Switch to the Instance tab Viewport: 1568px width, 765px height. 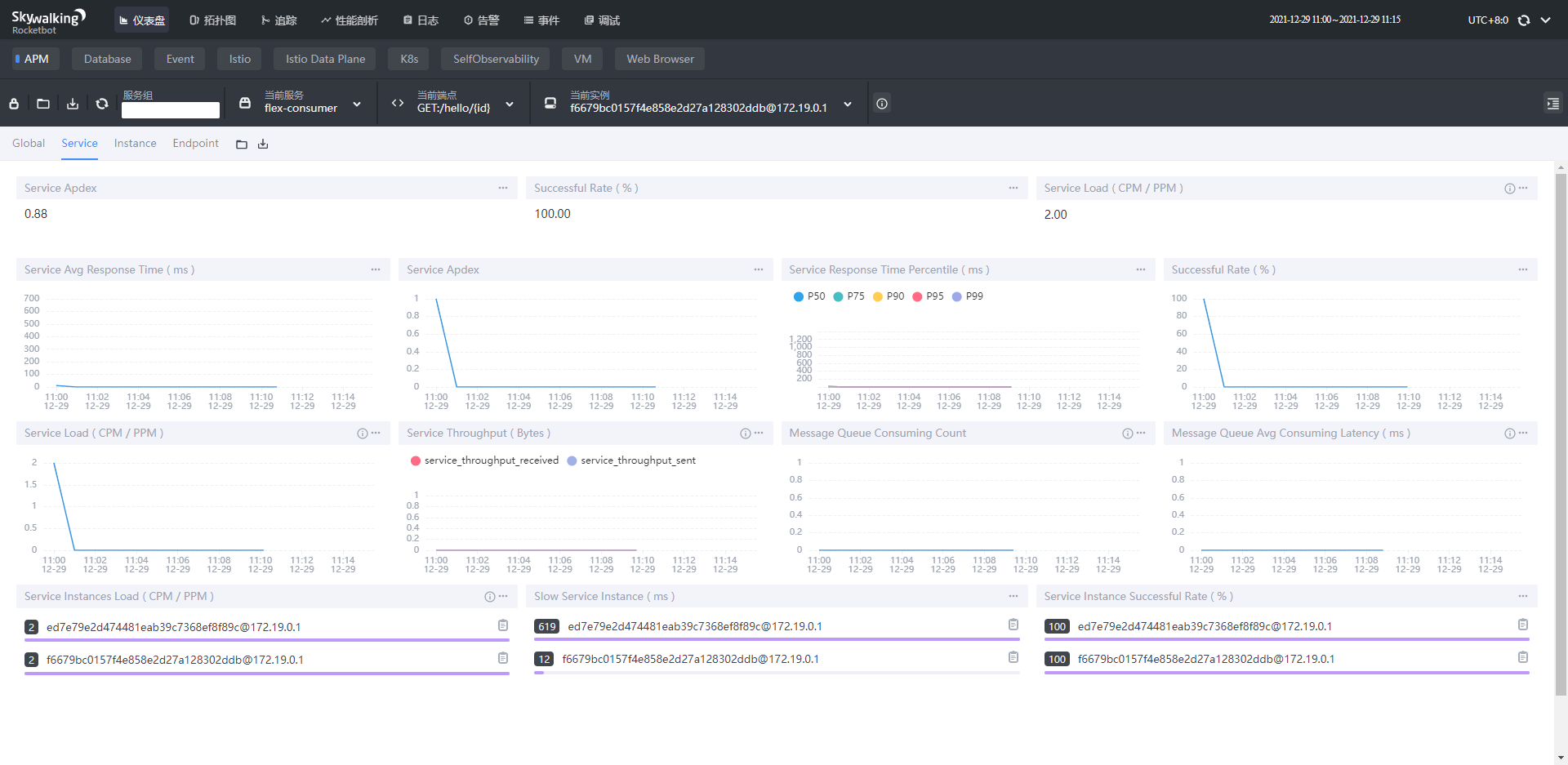pos(135,143)
